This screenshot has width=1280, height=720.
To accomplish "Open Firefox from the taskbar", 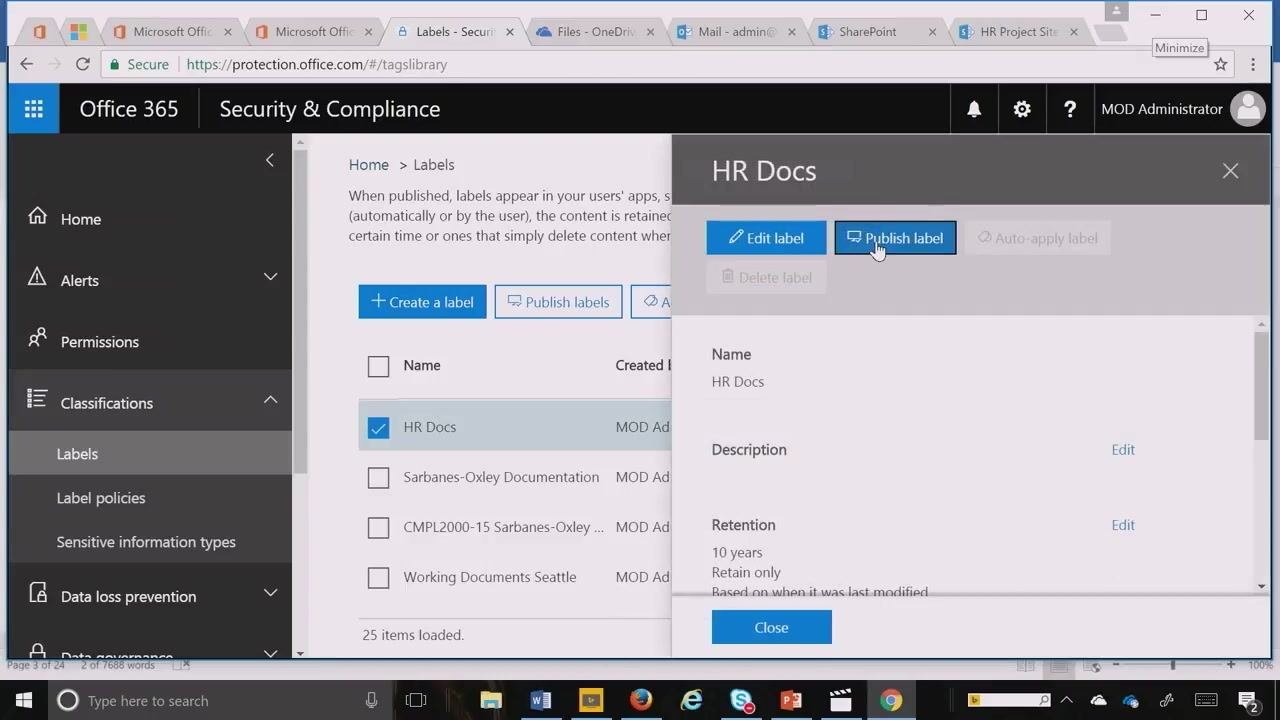I will click(641, 700).
